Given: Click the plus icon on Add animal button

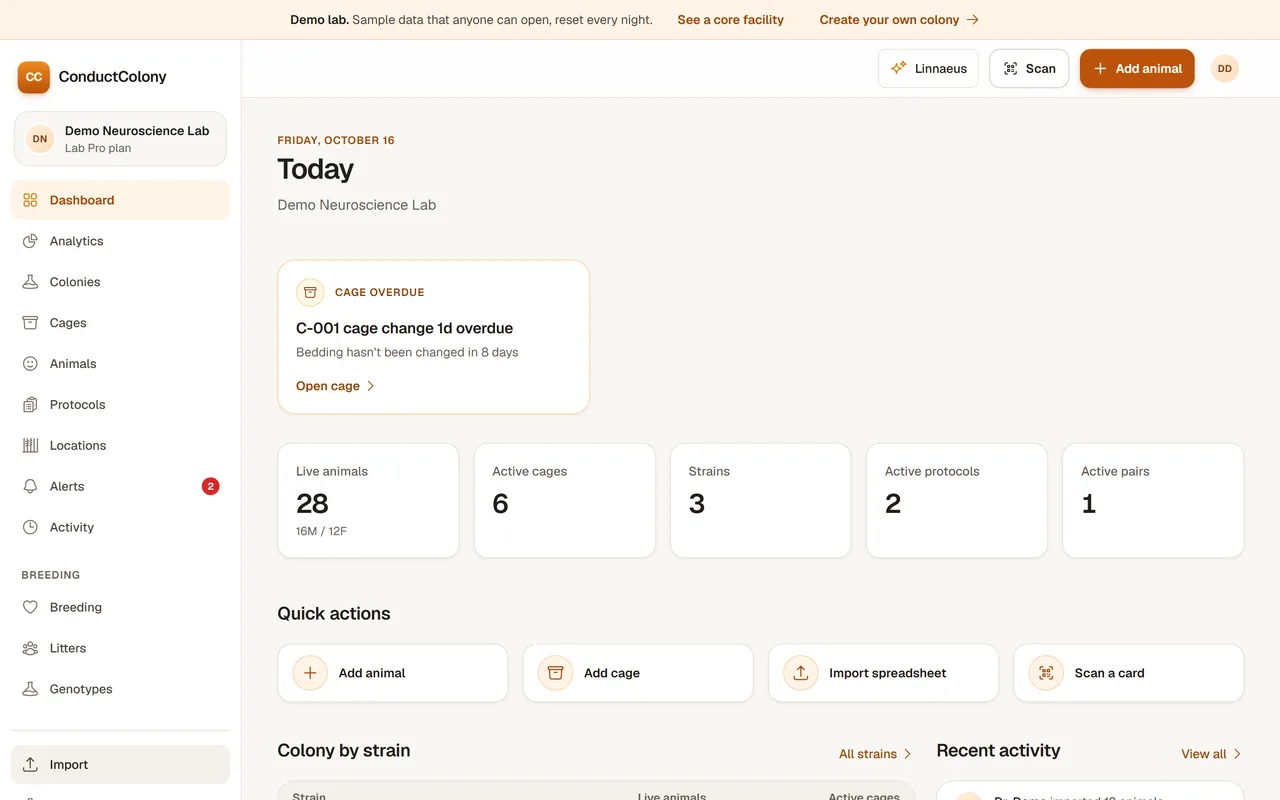Looking at the screenshot, I should pyautogui.click(x=1100, y=69).
